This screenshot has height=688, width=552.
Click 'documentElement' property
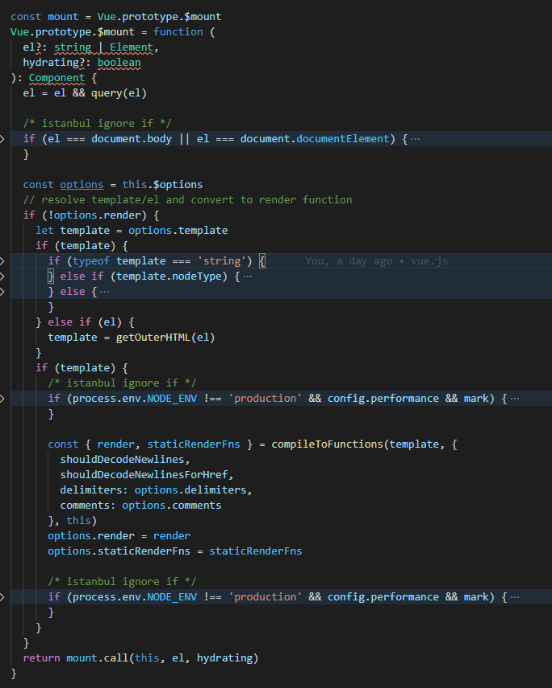pyautogui.click(x=343, y=139)
